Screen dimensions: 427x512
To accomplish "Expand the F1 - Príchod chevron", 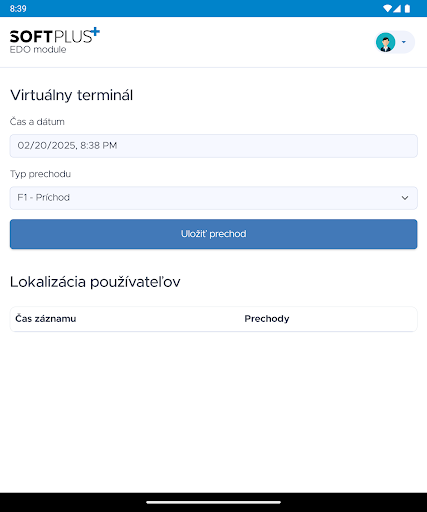I will (405, 198).
